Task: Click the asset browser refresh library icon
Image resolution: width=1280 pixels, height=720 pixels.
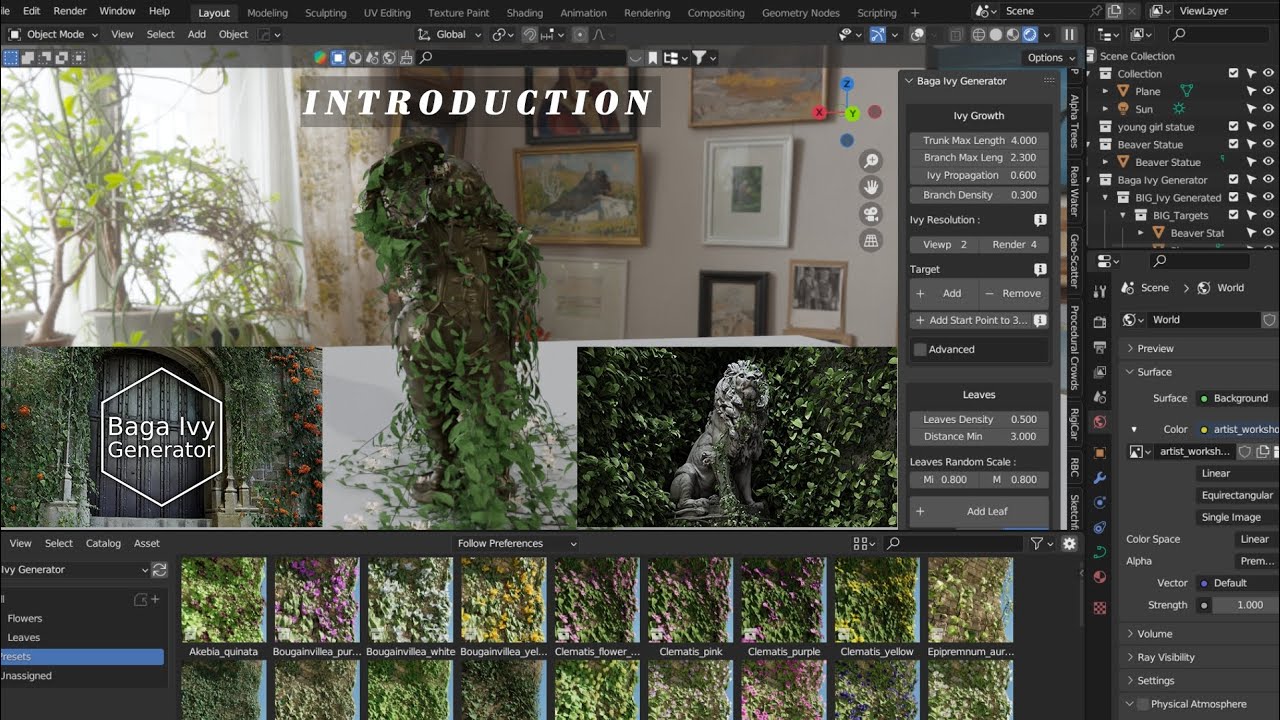Action: coord(159,570)
